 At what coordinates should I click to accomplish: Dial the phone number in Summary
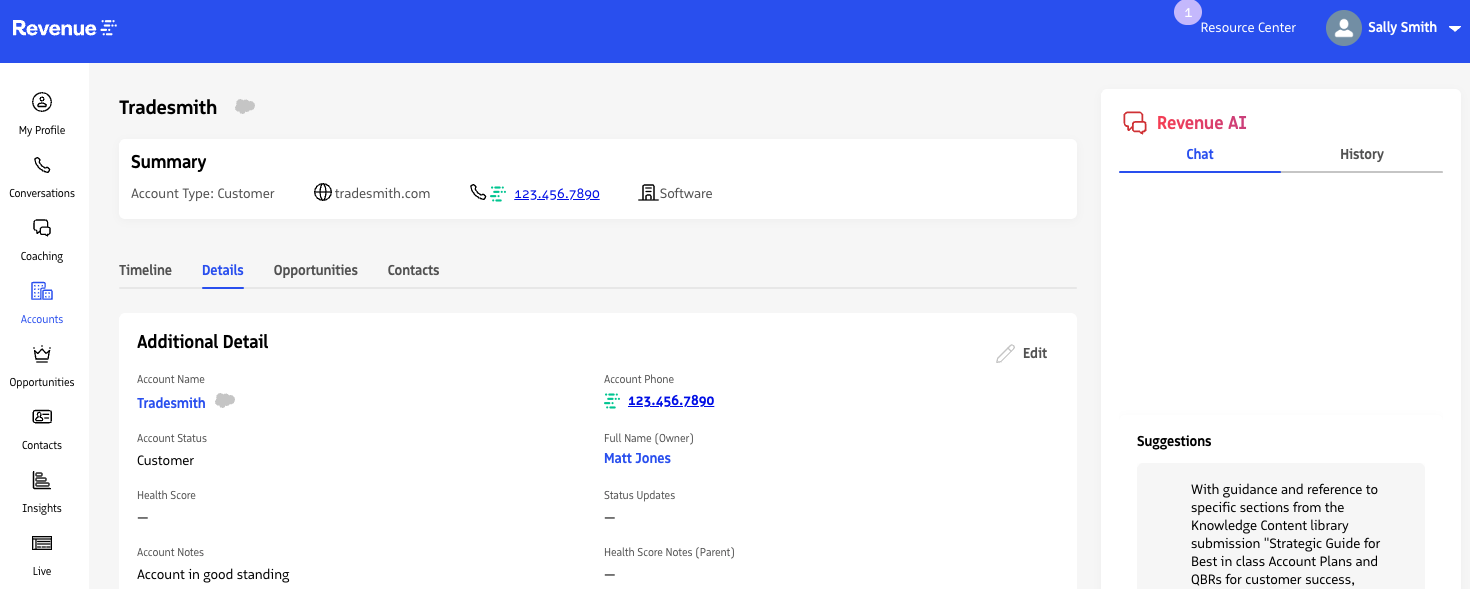(x=556, y=194)
